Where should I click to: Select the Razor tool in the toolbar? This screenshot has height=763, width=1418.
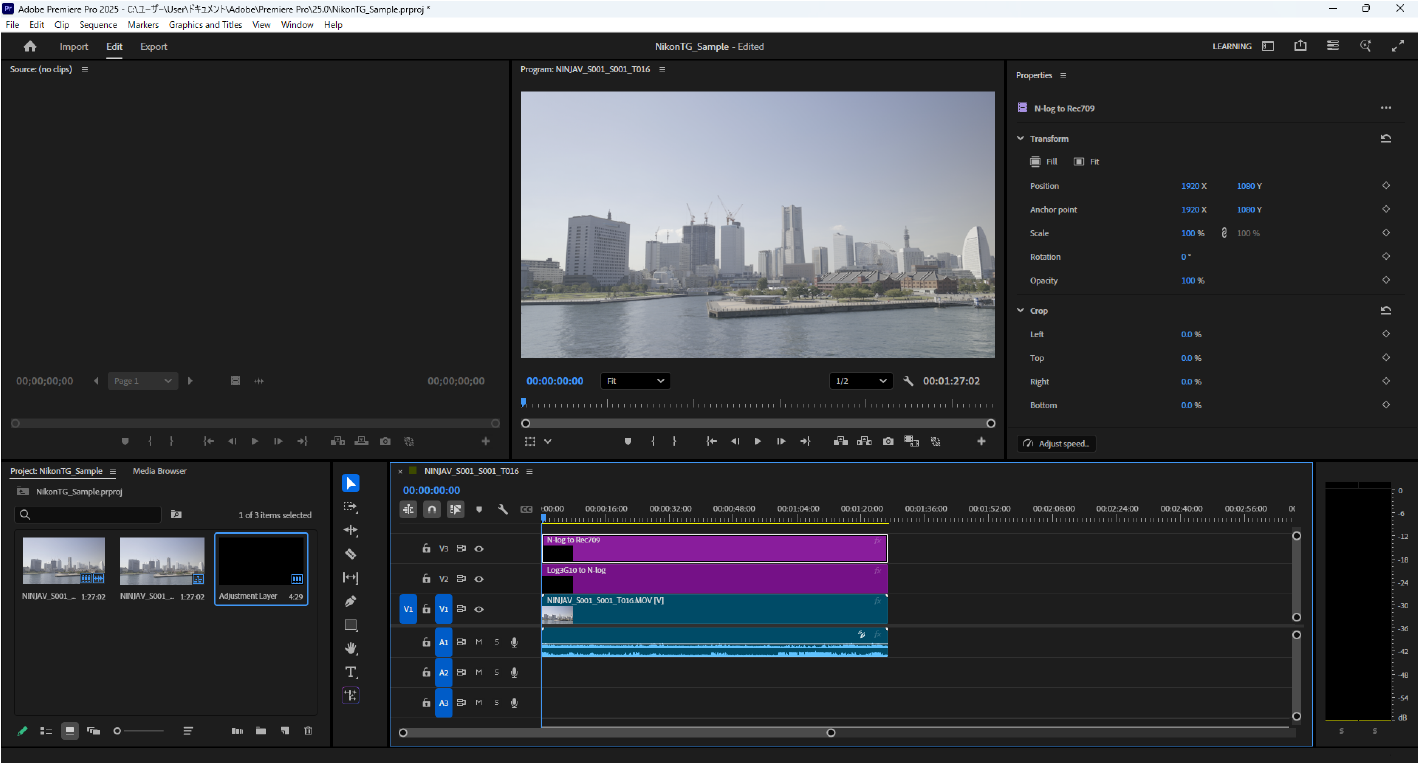coord(350,554)
